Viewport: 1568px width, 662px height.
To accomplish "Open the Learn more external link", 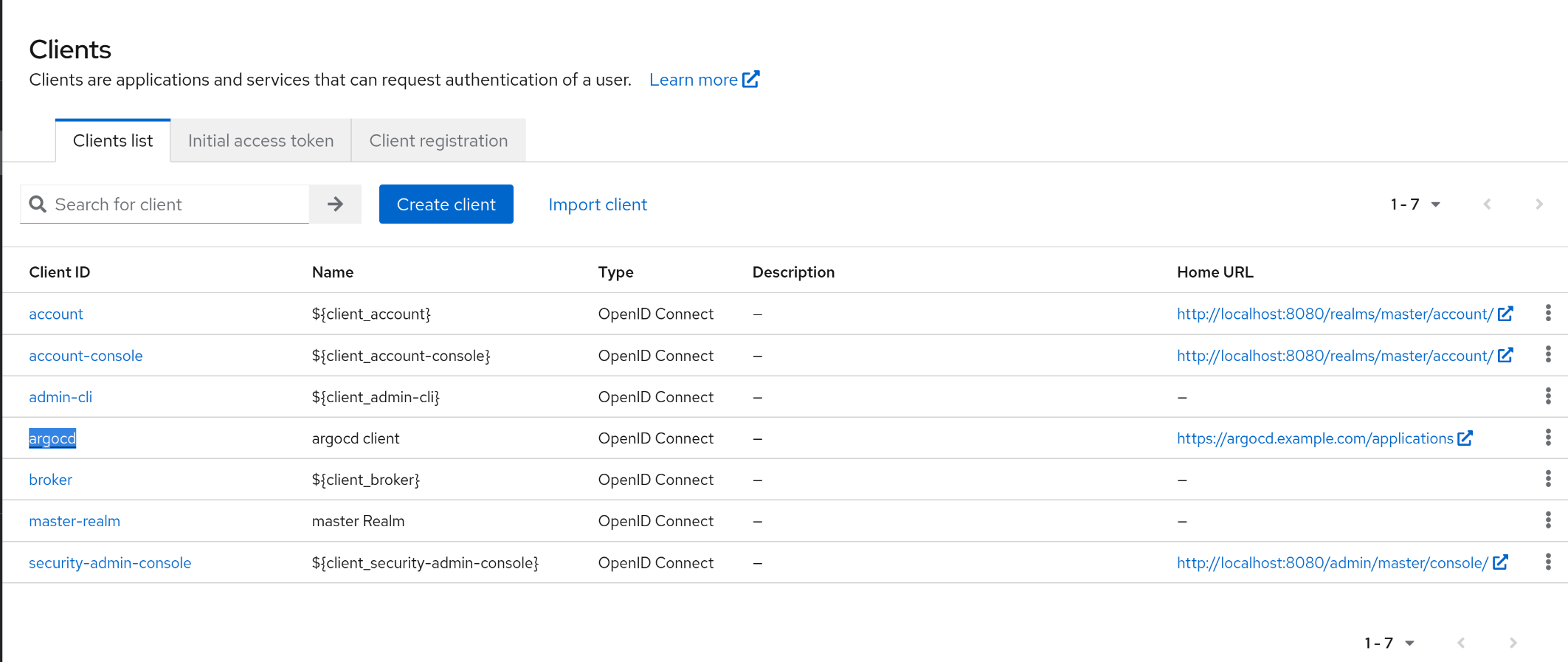I will [x=703, y=80].
